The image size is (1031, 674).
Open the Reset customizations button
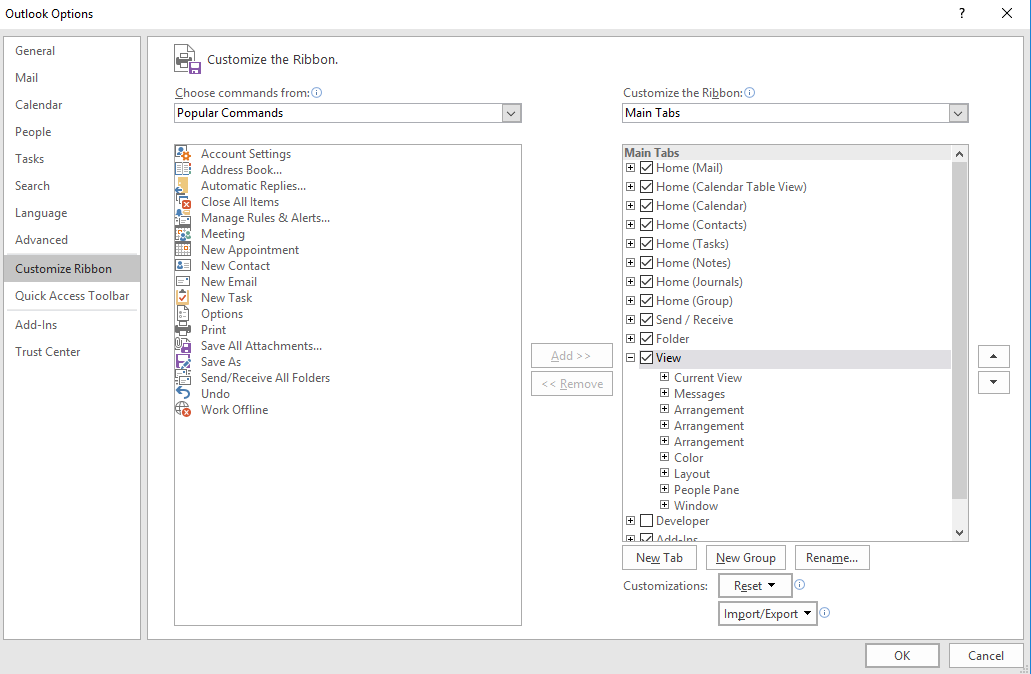[x=755, y=585]
